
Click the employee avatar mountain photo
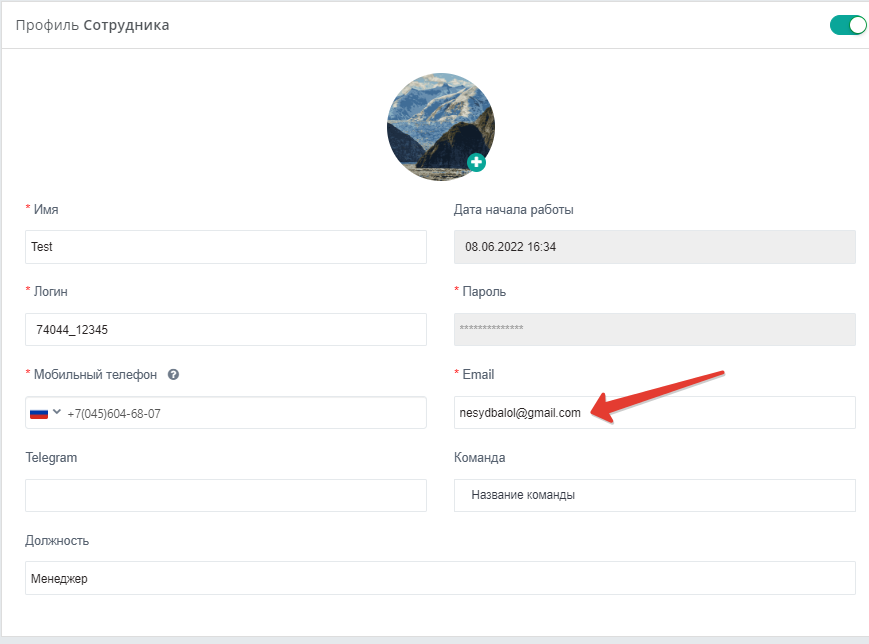(x=441, y=127)
